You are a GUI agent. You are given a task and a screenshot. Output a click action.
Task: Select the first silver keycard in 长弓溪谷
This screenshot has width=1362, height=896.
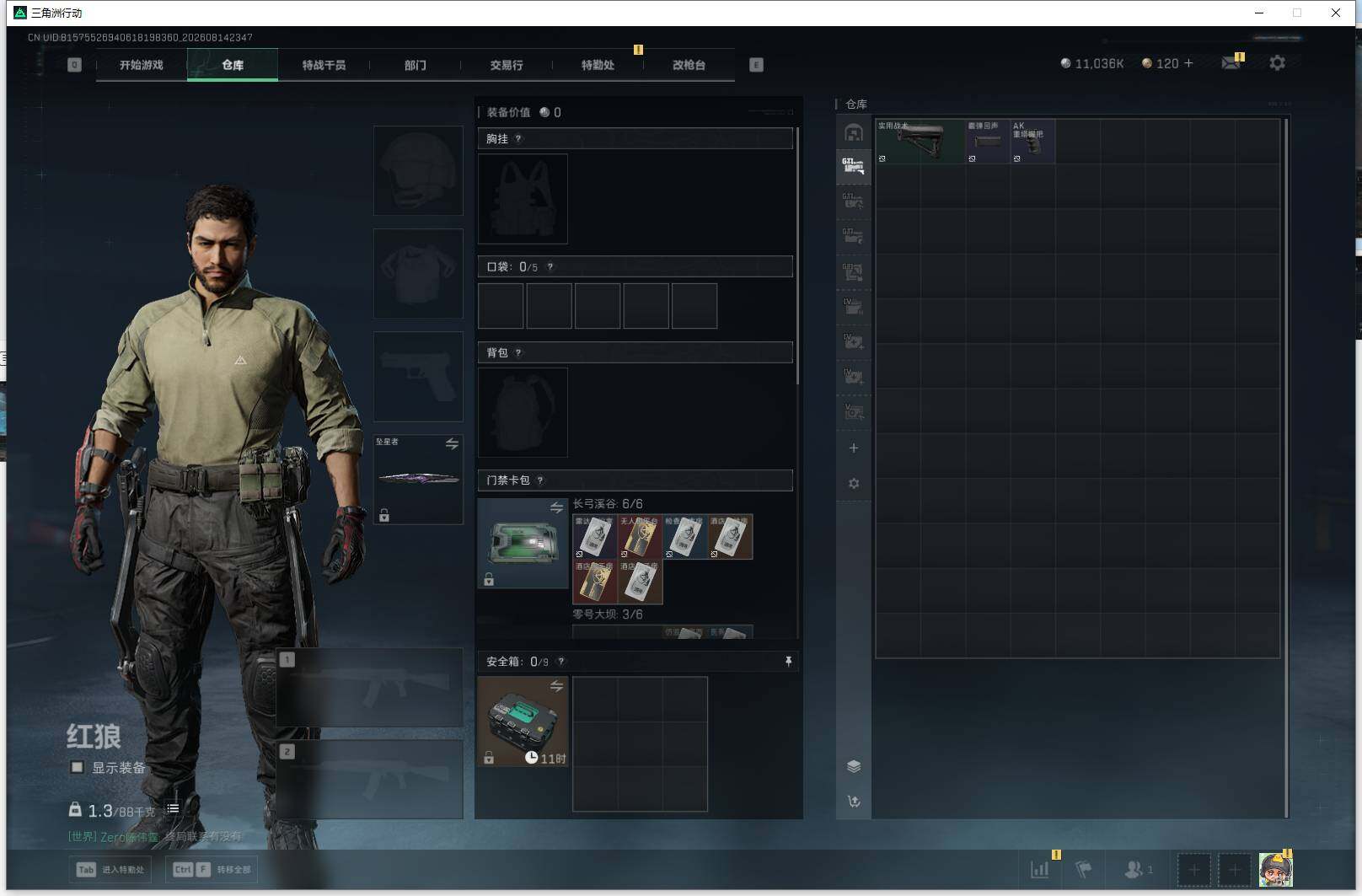pyautogui.click(x=595, y=537)
